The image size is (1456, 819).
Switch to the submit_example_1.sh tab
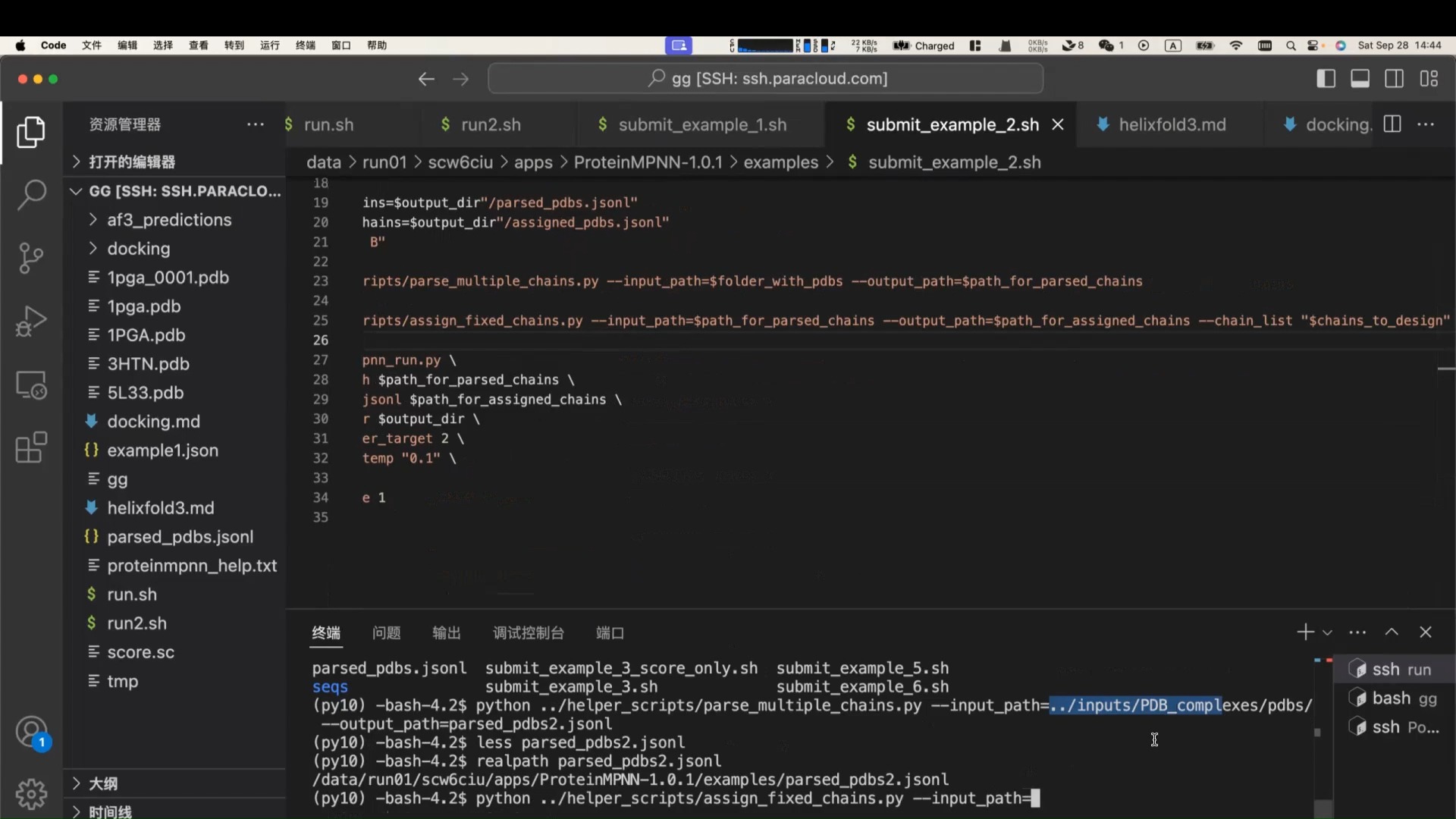[702, 124]
